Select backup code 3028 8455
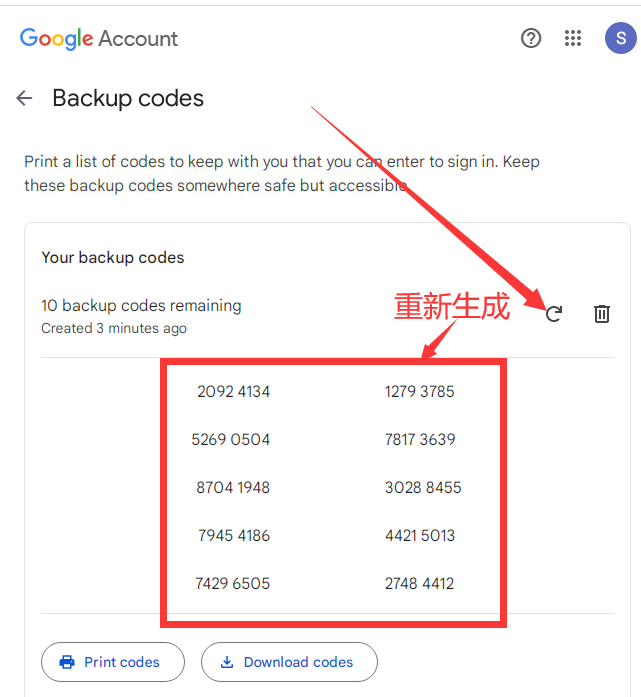Screen dimensions: 641x697 [423, 488]
